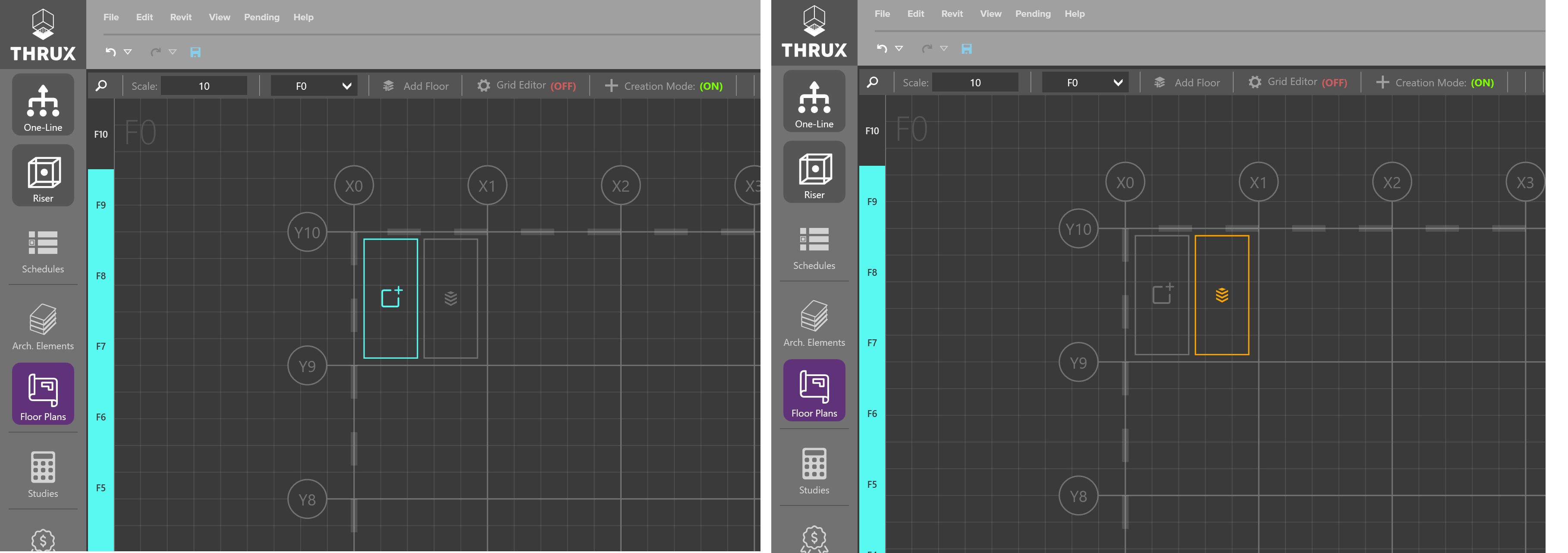Open redo history arrow in right window
Image resolution: width=1568 pixels, height=553 pixels.
point(944,49)
